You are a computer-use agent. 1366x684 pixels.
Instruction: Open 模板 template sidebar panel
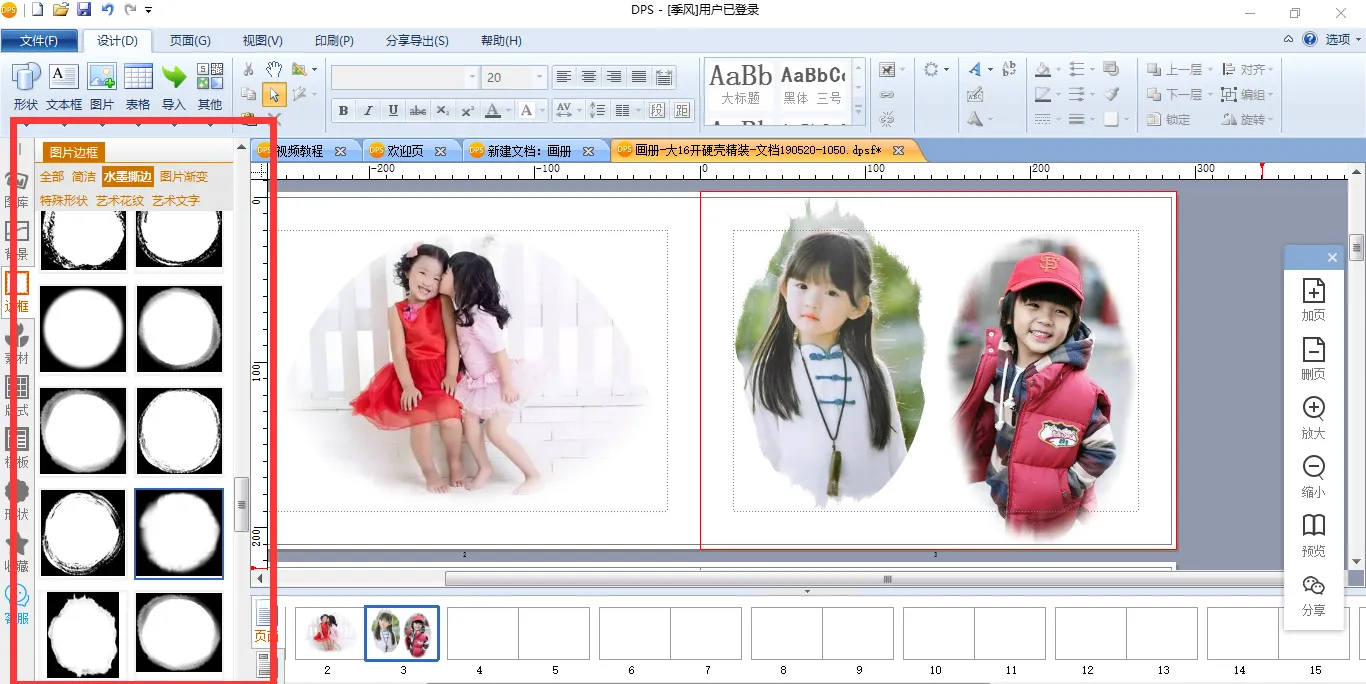tap(17, 449)
